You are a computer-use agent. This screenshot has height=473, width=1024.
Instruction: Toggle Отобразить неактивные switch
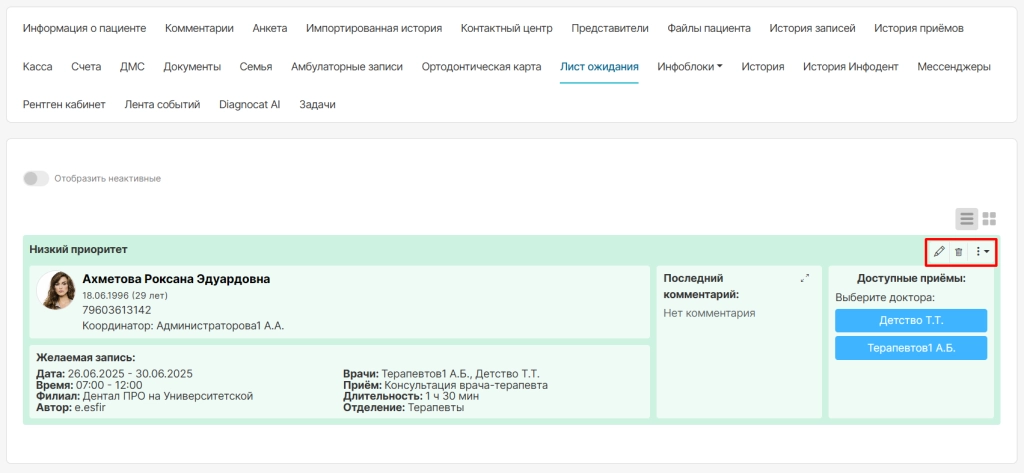(x=36, y=178)
